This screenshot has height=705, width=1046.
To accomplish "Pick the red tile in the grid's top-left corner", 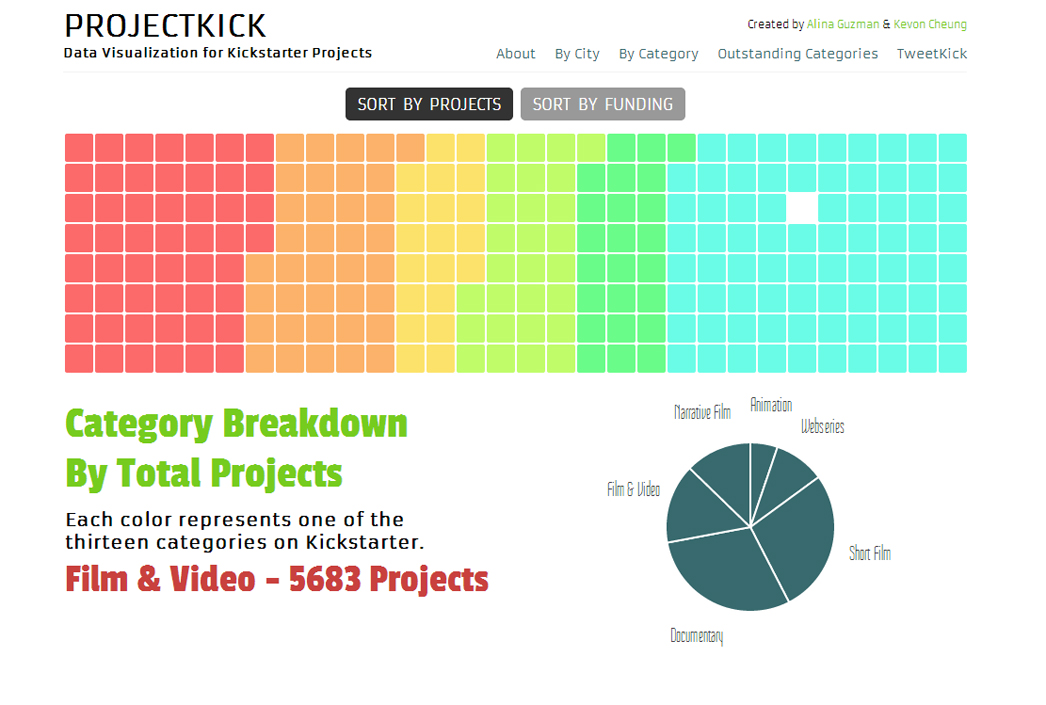I will pyautogui.click(x=79, y=147).
